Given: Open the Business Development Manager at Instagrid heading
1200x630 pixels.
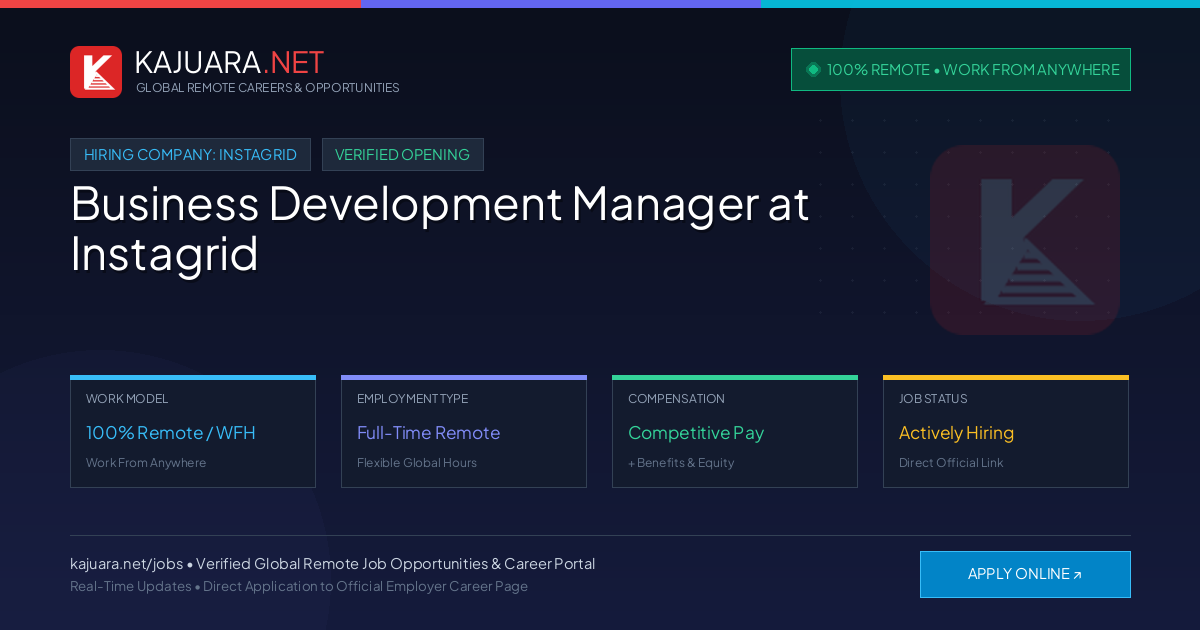Looking at the screenshot, I should pyautogui.click(x=440, y=228).
